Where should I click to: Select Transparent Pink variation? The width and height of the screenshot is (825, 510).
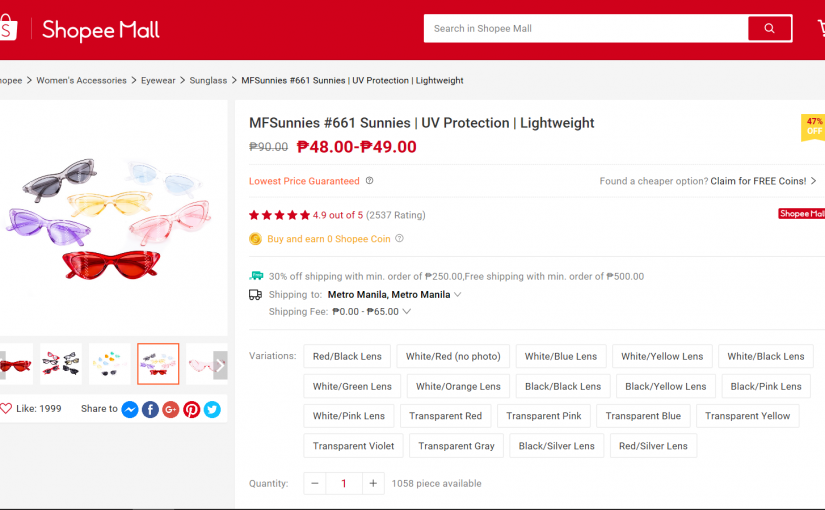544,416
